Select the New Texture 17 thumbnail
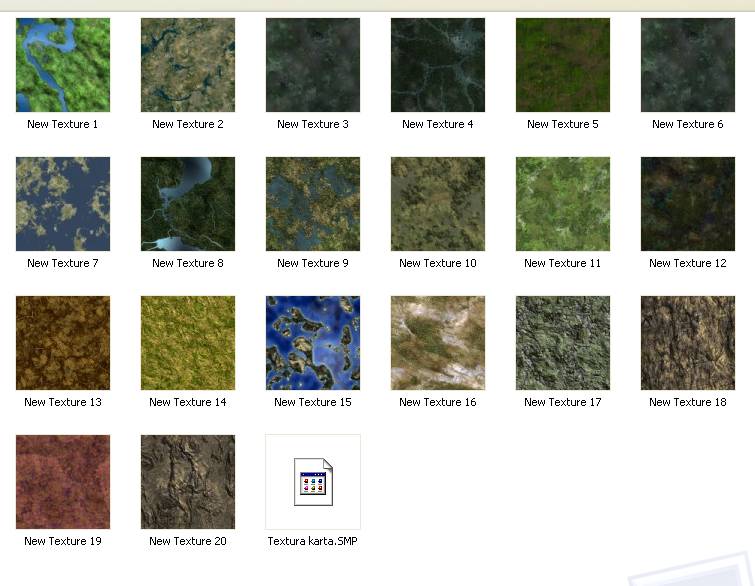The image size is (755, 586). 563,343
